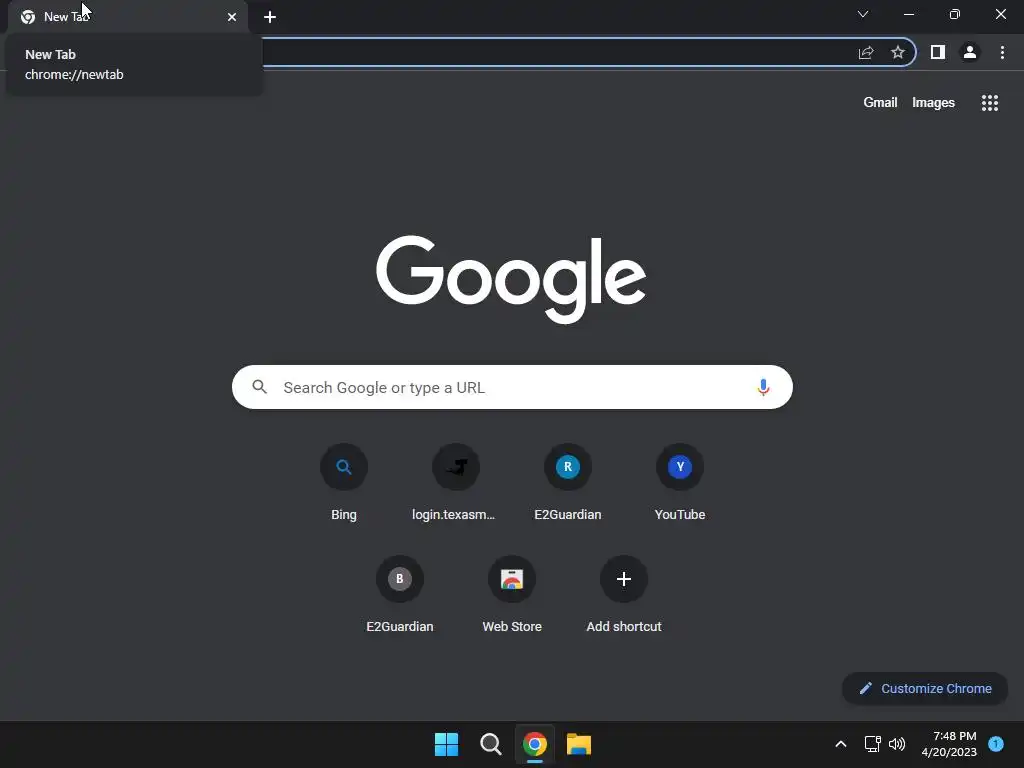Screen dimensions: 1024x768
Task: Open the Chrome profile menu
Action: (x=970, y=52)
